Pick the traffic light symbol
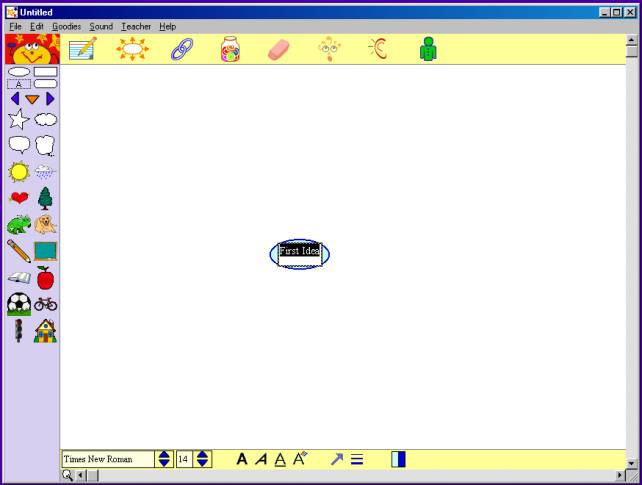642x485 pixels. 18,331
